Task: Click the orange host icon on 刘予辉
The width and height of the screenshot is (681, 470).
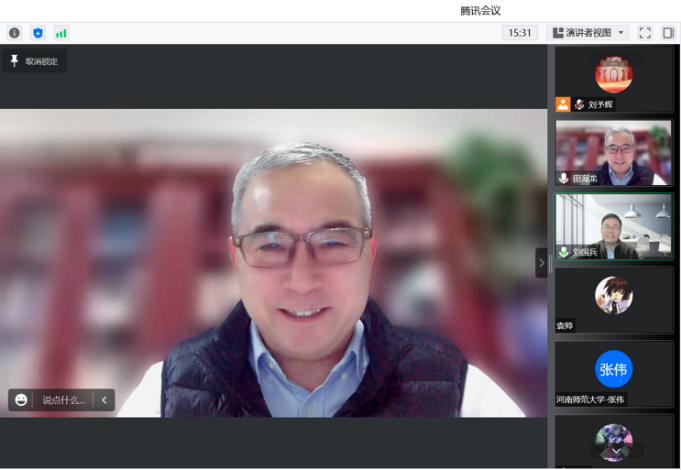Action: (x=564, y=104)
